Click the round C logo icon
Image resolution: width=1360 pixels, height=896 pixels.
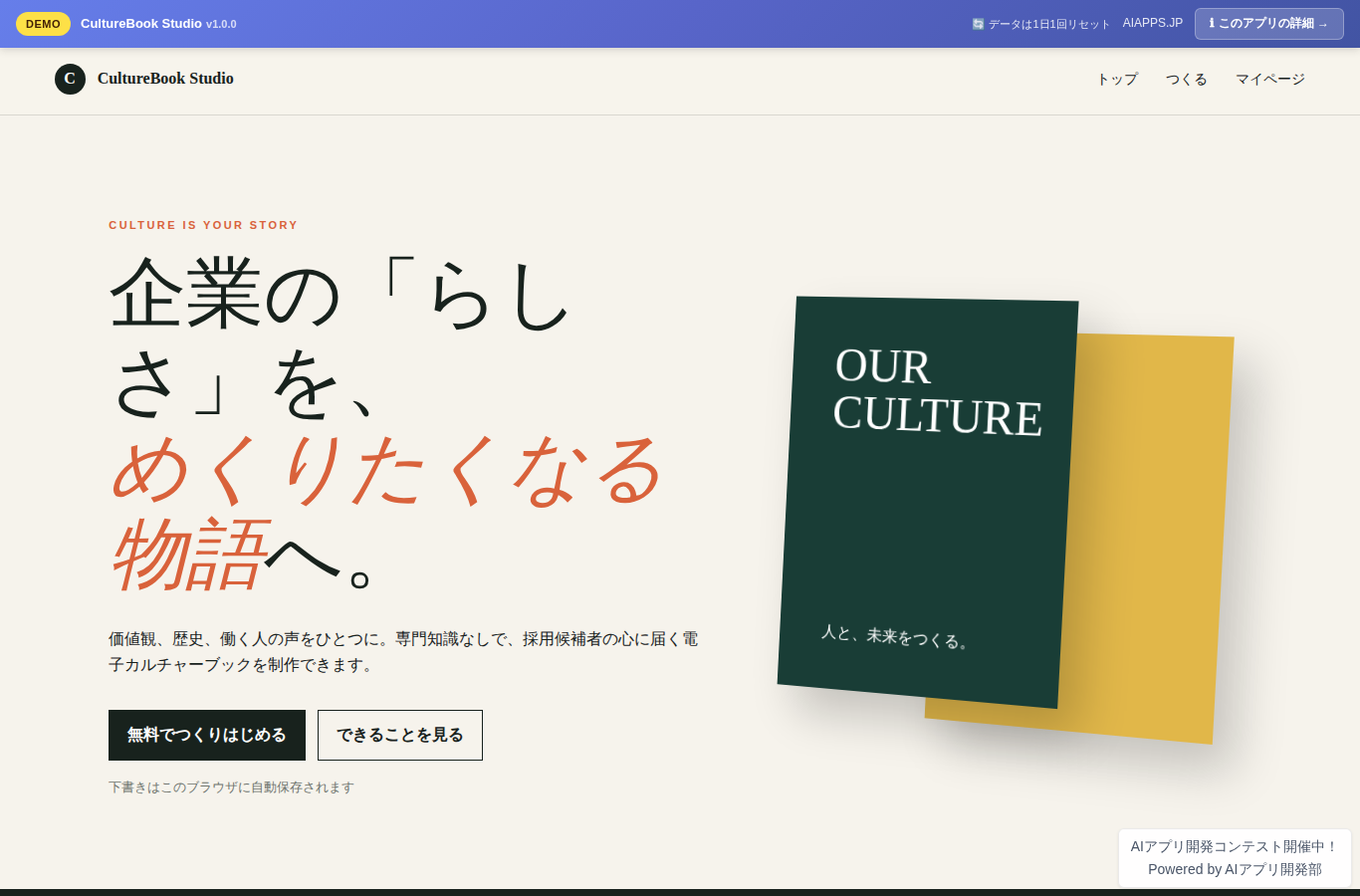tap(70, 79)
